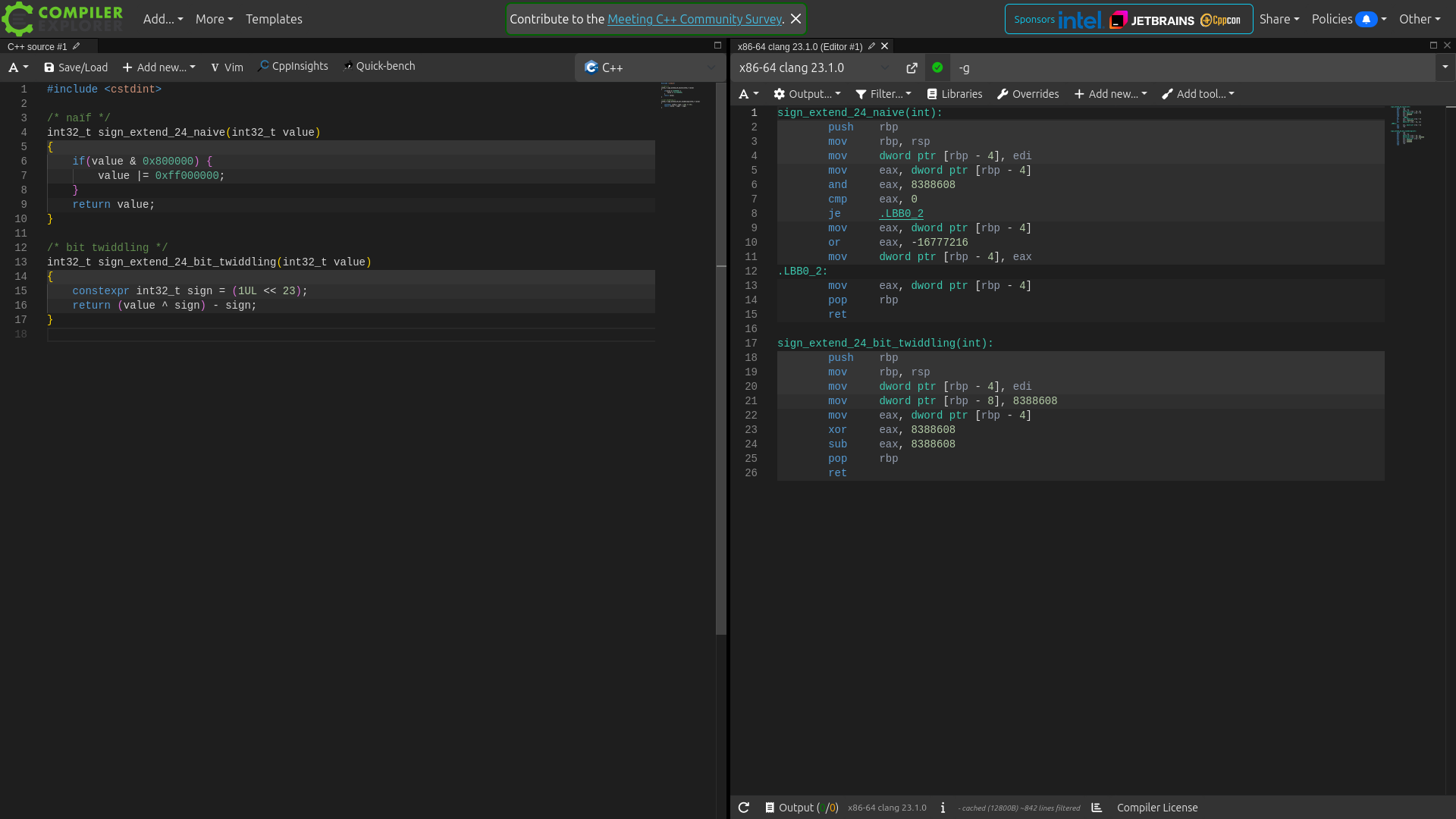Open the Filter... menu
The image size is (1456, 819).
pos(883,94)
